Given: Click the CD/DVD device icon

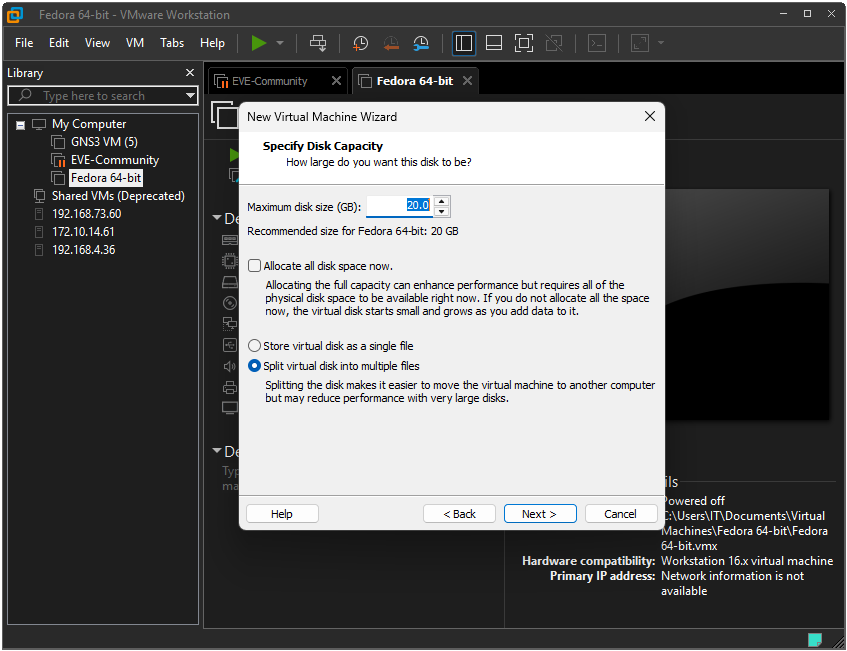Looking at the screenshot, I should (x=230, y=303).
